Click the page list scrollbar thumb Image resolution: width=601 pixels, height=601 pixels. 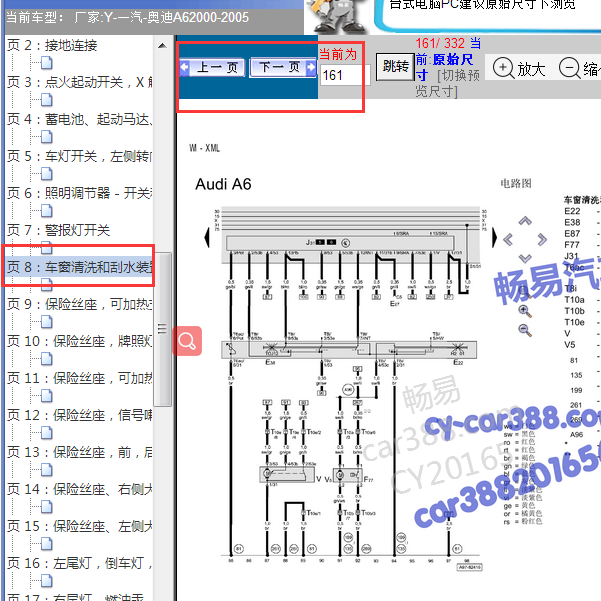click(x=162, y=329)
